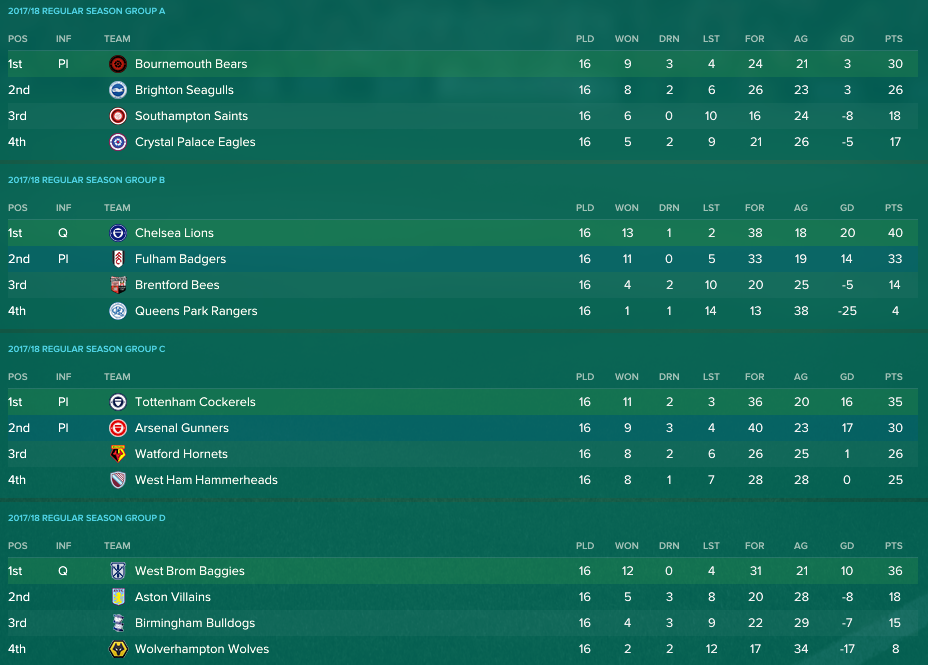928x665 pixels.
Task: Open Crystal Palace Eagles team name
Action: (x=195, y=142)
